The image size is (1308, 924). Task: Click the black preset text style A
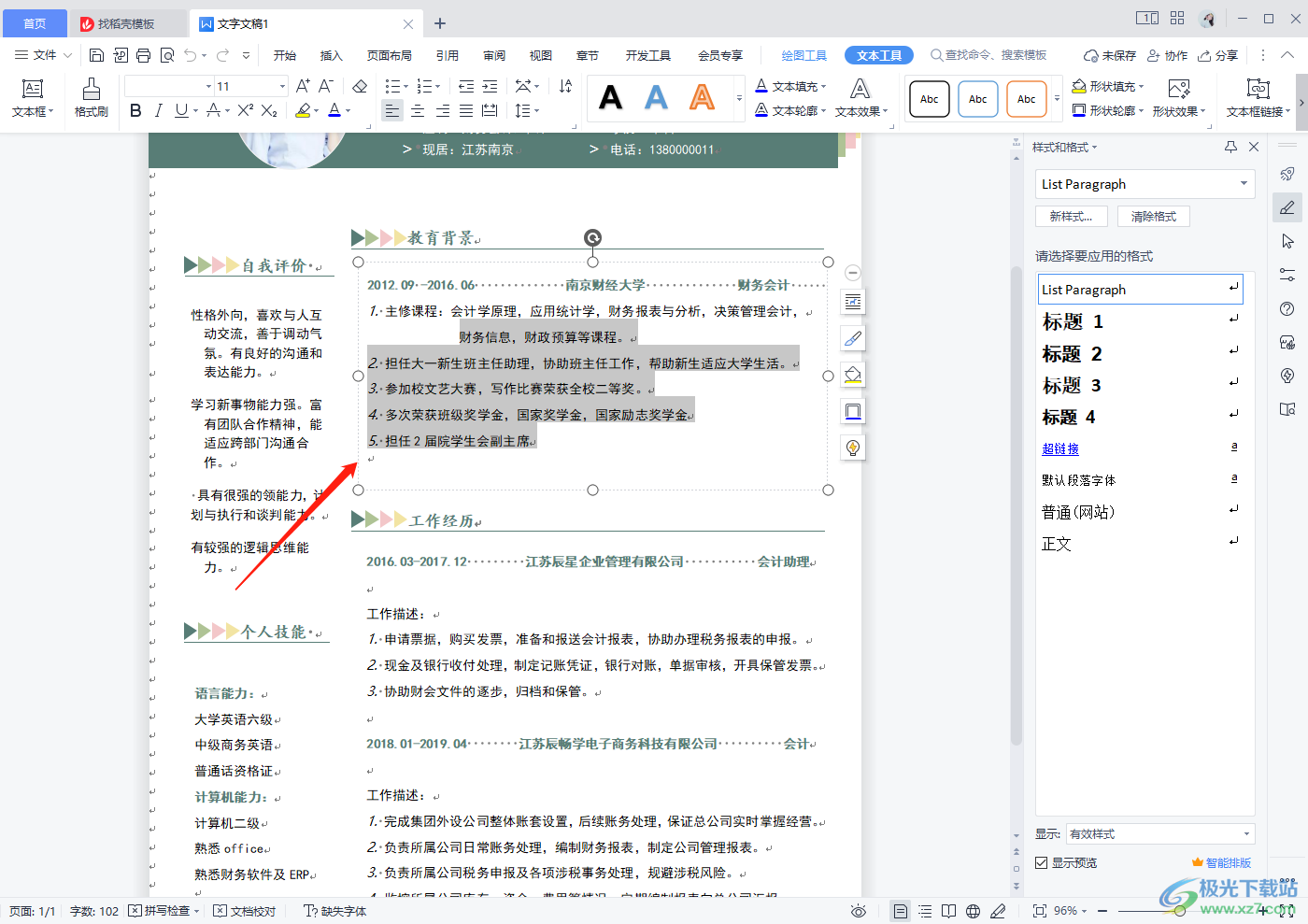point(610,97)
